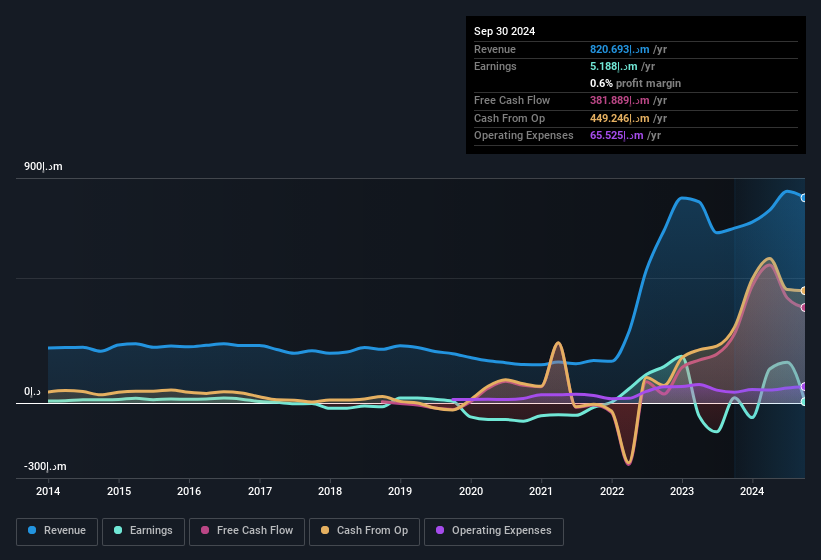Click the Cash From Op label in tooltip
This screenshot has width=821, height=560.
pyautogui.click(x=509, y=118)
